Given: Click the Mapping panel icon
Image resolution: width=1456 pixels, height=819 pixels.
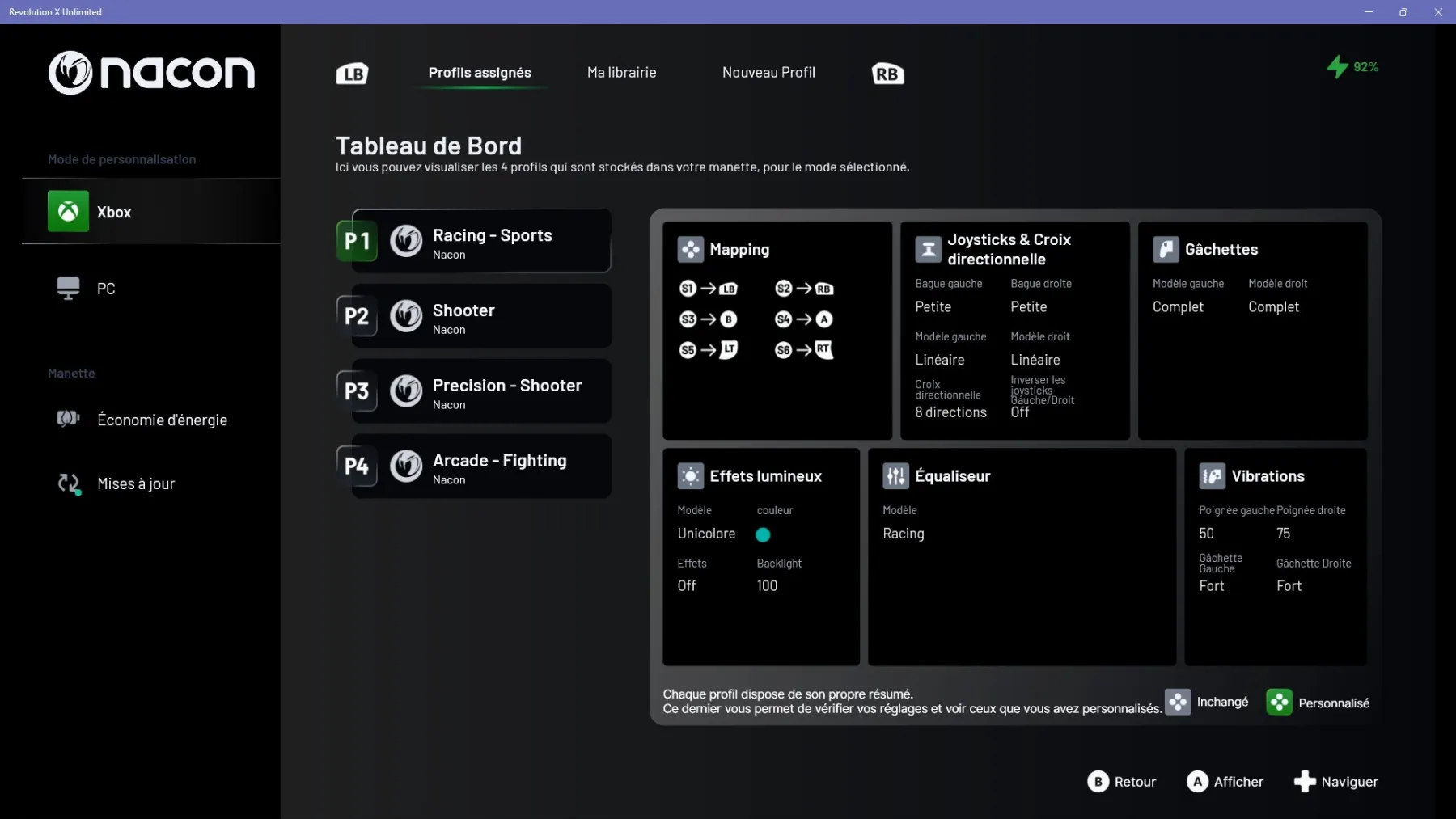Looking at the screenshot, I should click(691, 250).
